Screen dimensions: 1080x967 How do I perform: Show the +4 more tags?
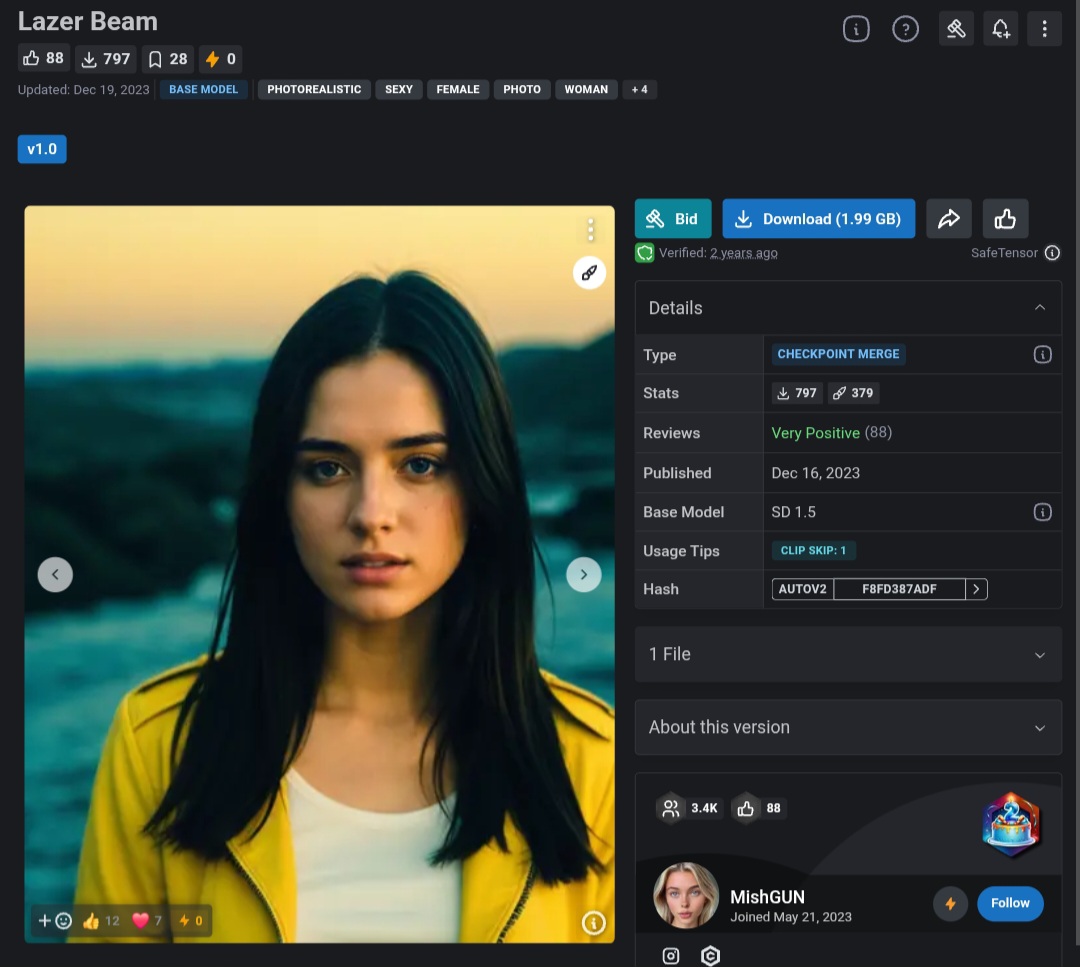click(x=639, y=90)
